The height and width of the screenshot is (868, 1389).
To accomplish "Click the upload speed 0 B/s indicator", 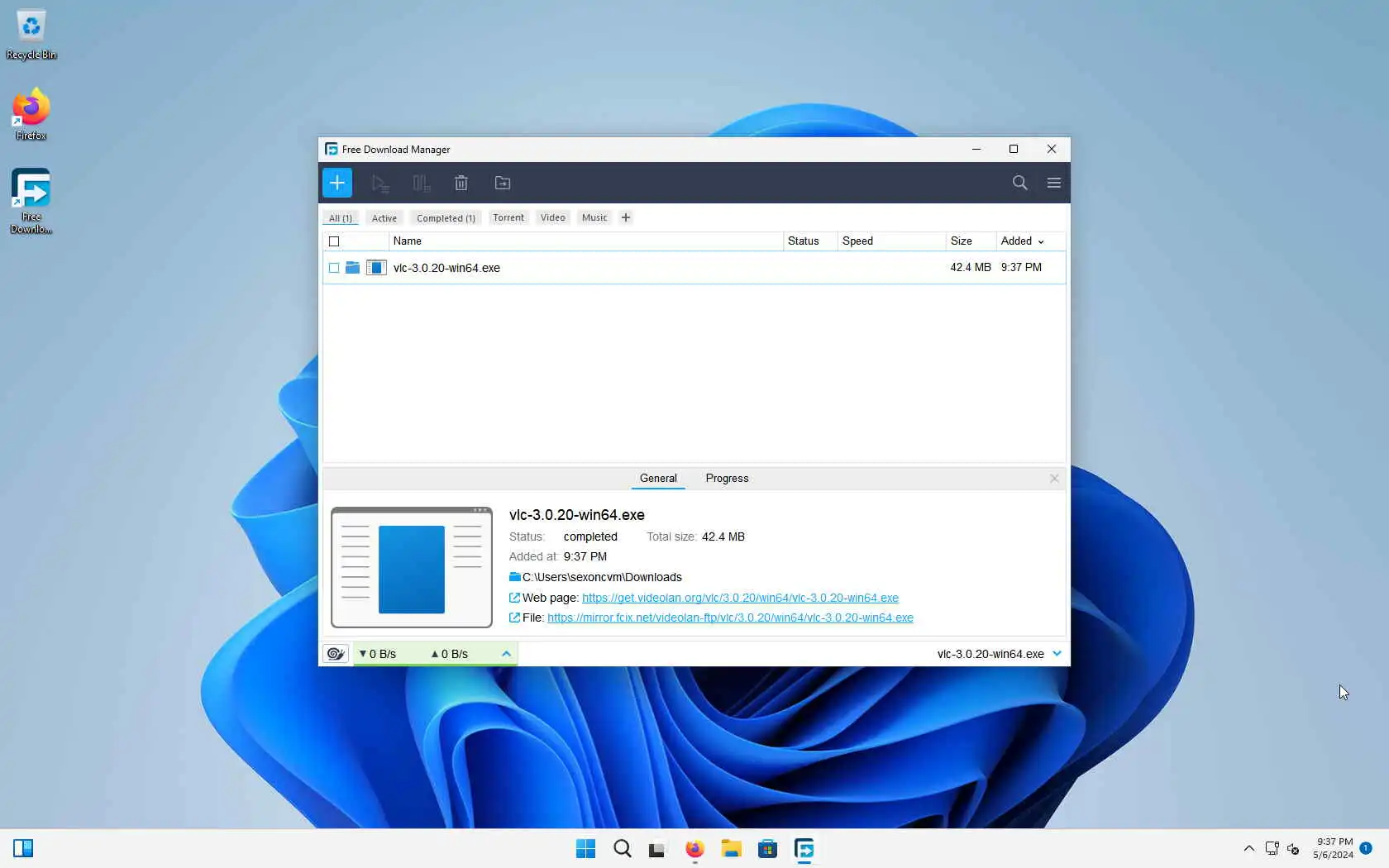I will coord(449,654).
